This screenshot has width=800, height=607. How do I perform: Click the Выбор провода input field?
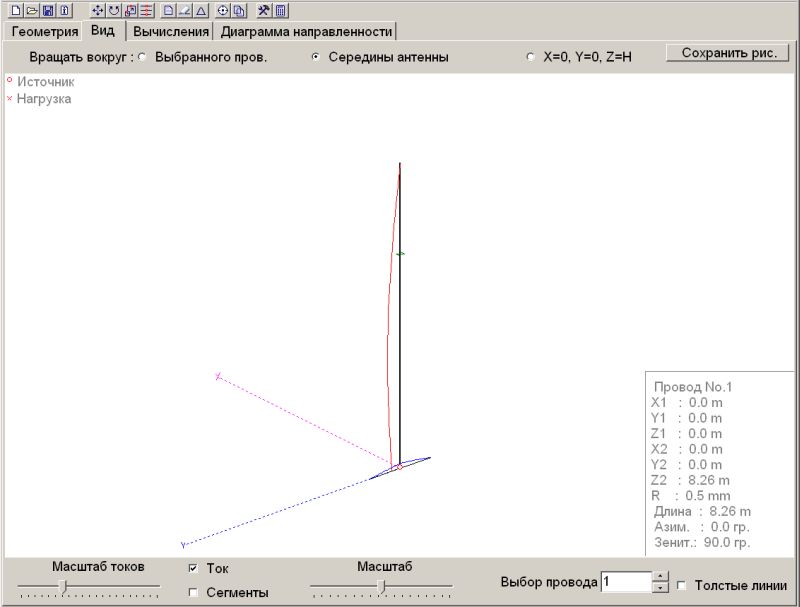click(625, 582)
